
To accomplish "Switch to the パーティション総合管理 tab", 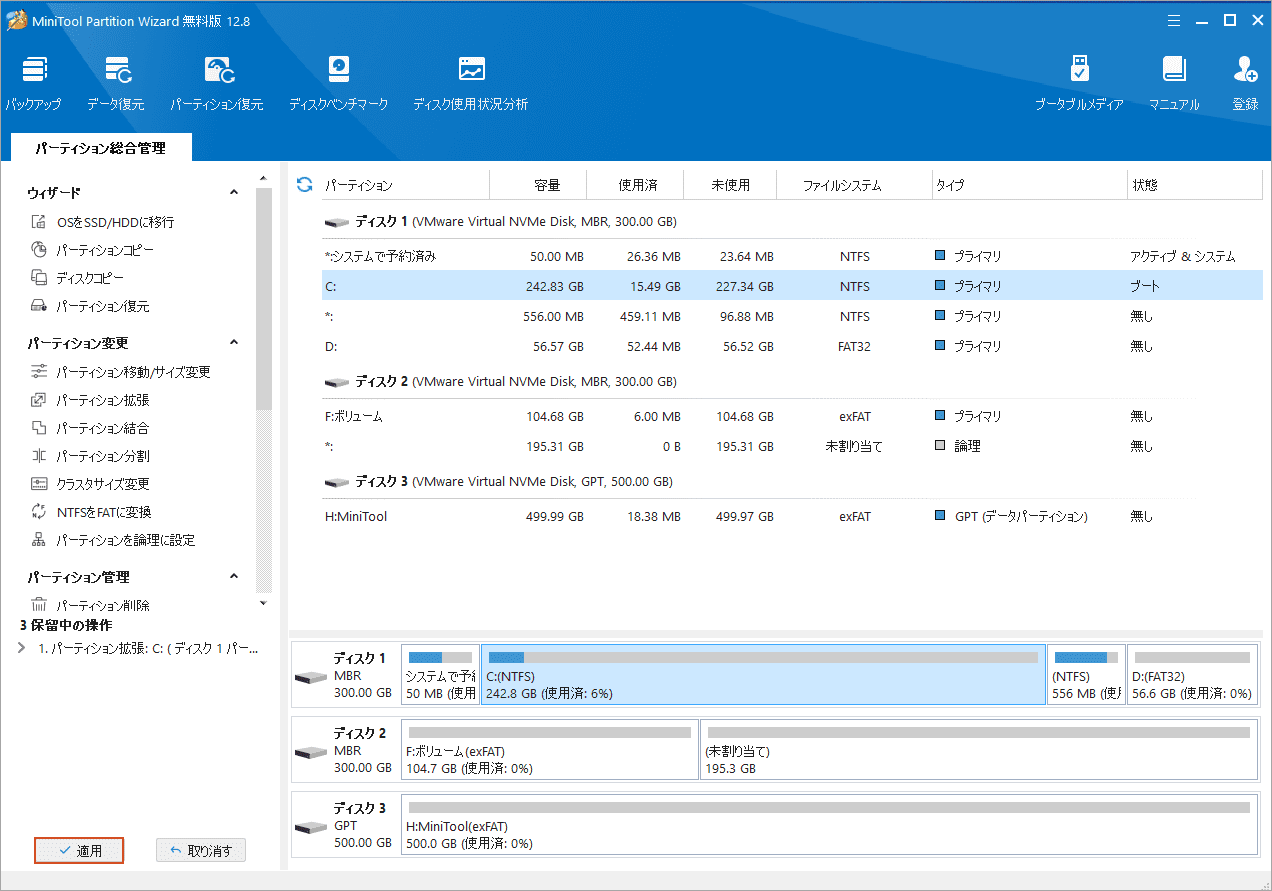I will click(x=100, y=148).
